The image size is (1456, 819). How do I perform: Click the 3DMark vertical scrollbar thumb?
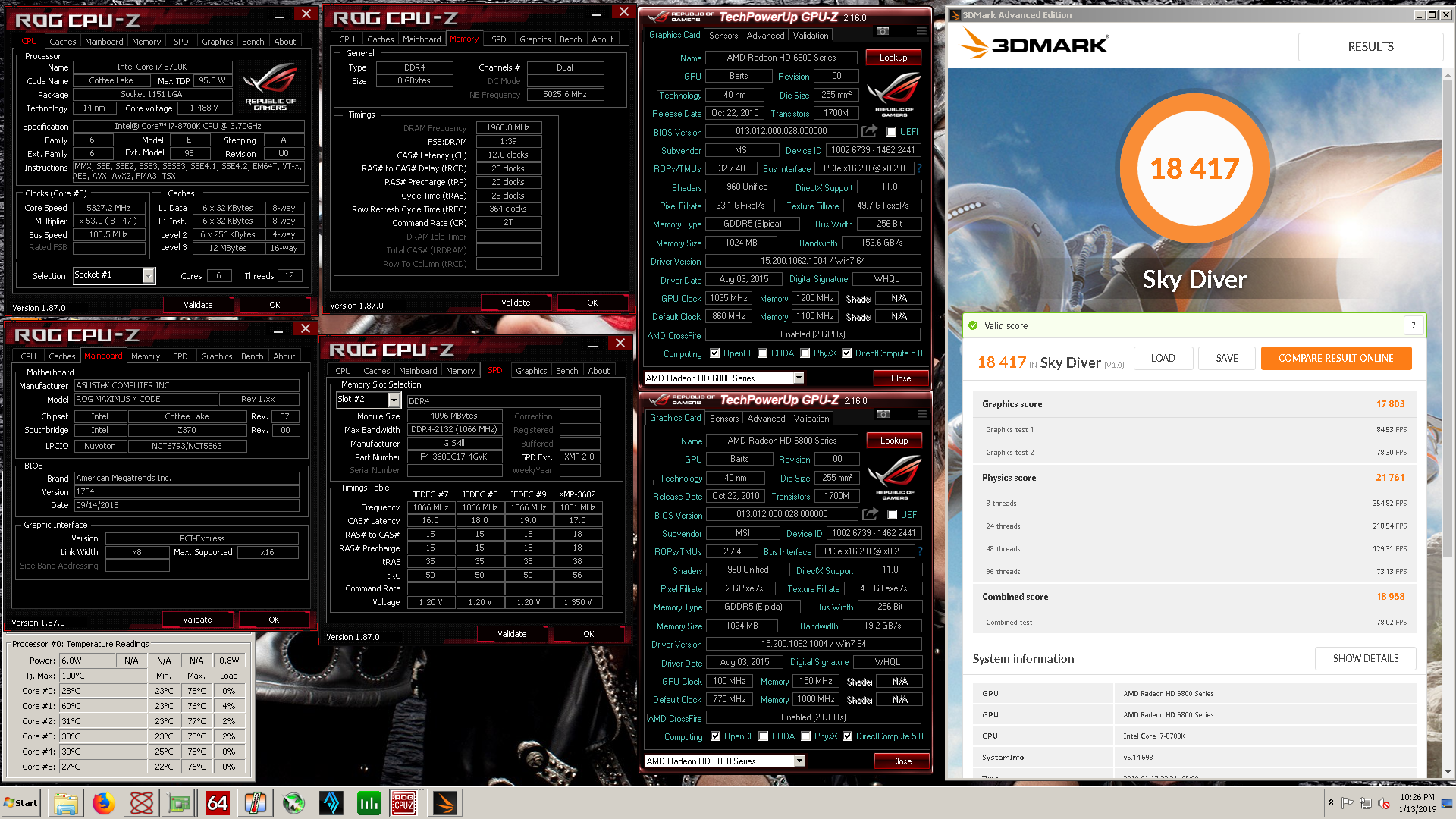coord(1448,318)
